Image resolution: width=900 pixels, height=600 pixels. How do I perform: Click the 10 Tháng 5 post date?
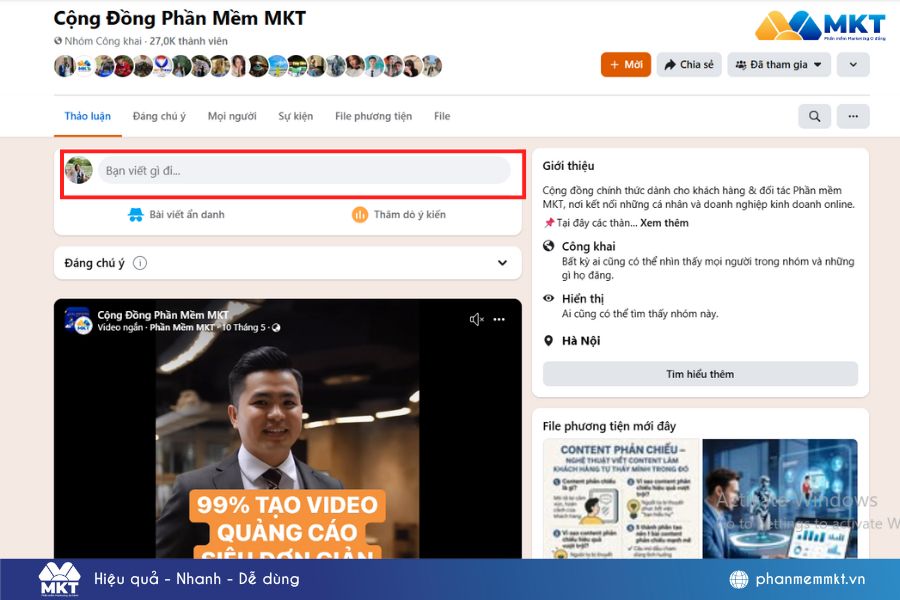244,327
